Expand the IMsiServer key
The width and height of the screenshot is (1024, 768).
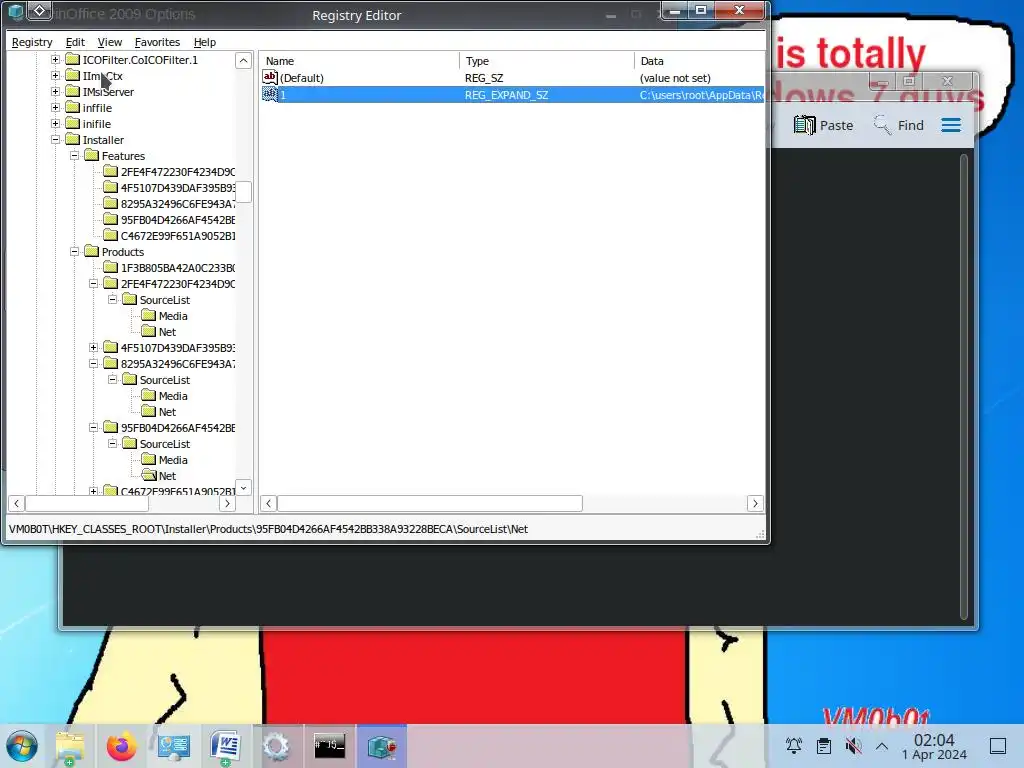[56, 91]
